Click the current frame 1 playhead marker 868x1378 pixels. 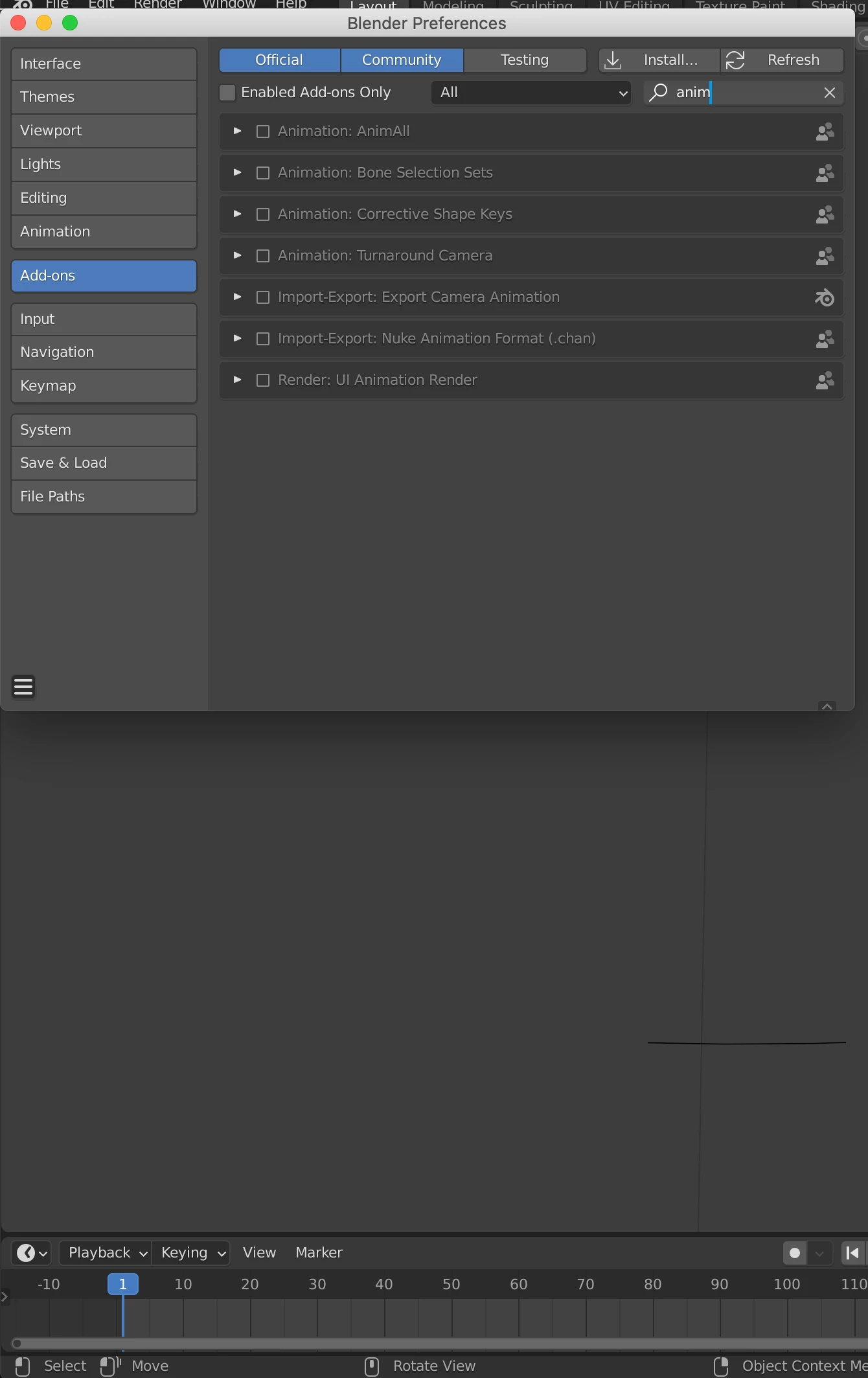pyautogui.click(x=123, y=1284)
